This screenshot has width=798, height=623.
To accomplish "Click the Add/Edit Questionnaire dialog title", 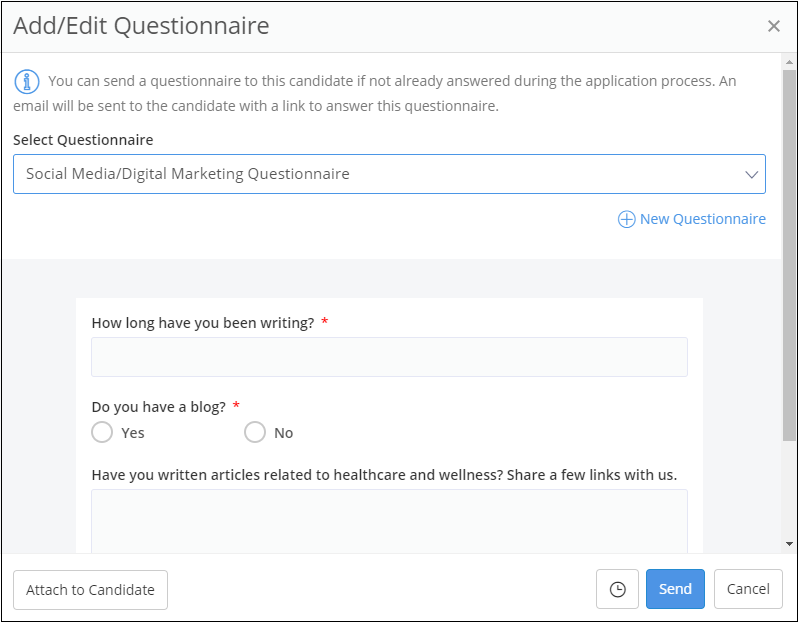I will click(x=141, y=26).
